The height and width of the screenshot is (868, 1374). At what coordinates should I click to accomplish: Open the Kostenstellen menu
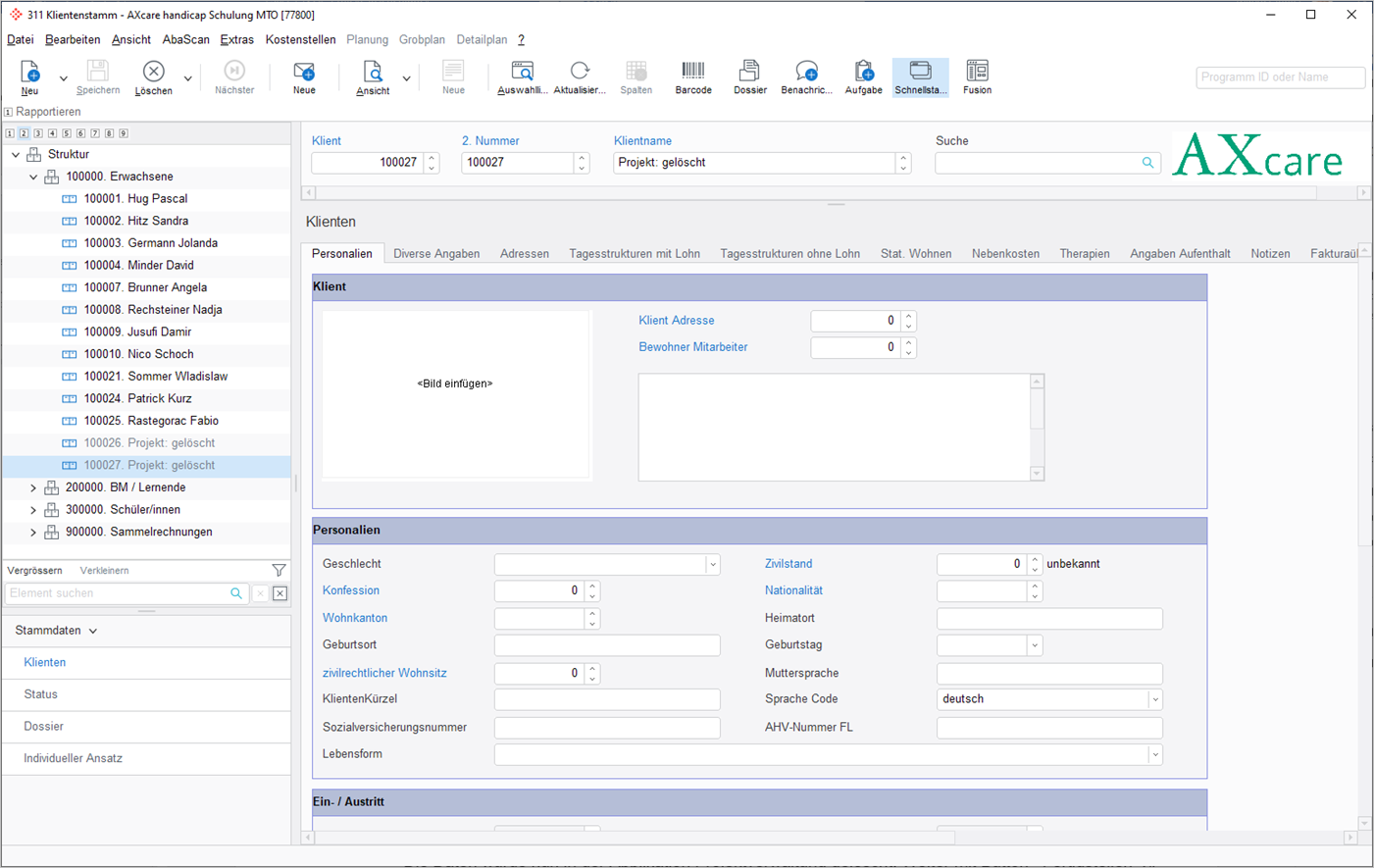(x=300, y=40)
